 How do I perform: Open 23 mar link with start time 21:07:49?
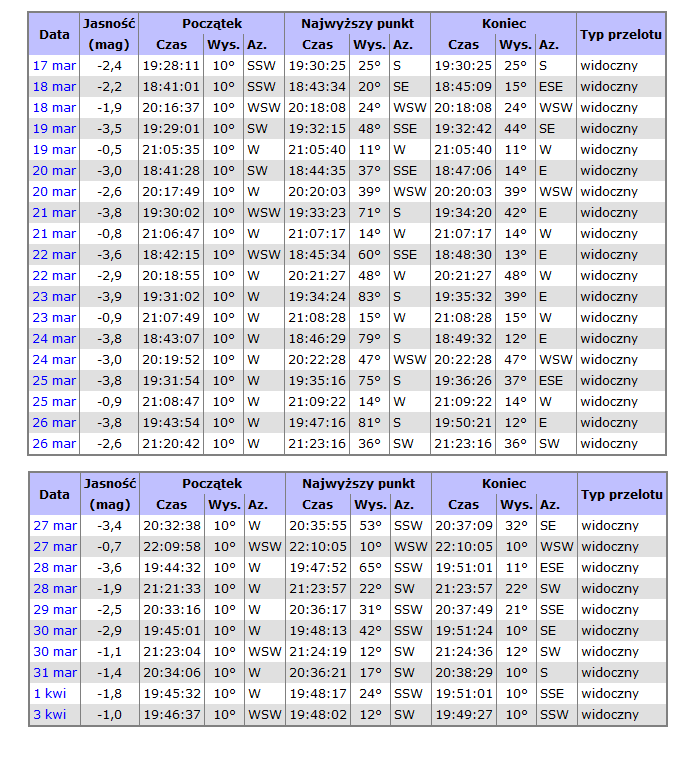(x=54, y=318)
